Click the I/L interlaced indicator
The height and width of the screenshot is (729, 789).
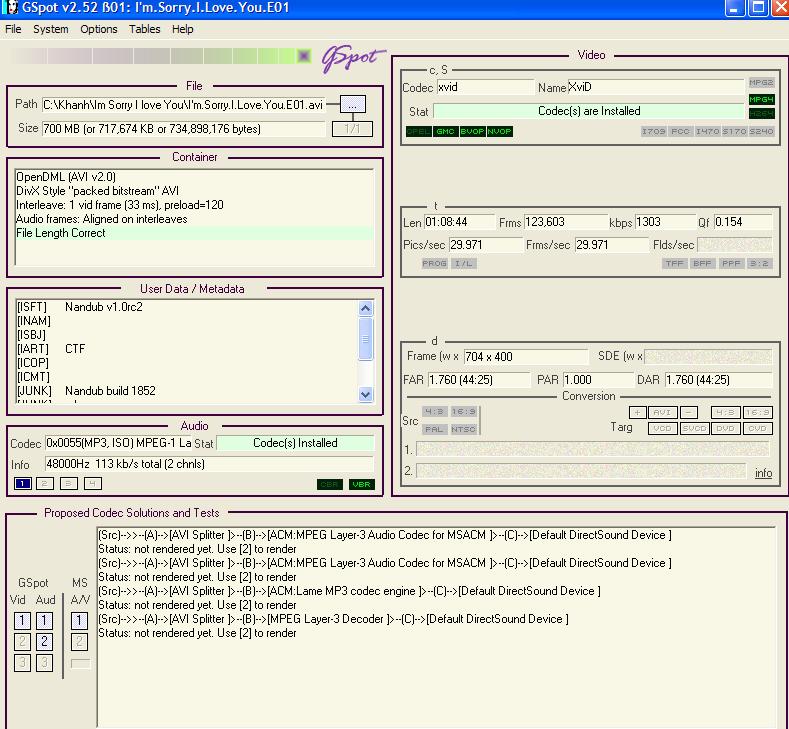[464, 263]
